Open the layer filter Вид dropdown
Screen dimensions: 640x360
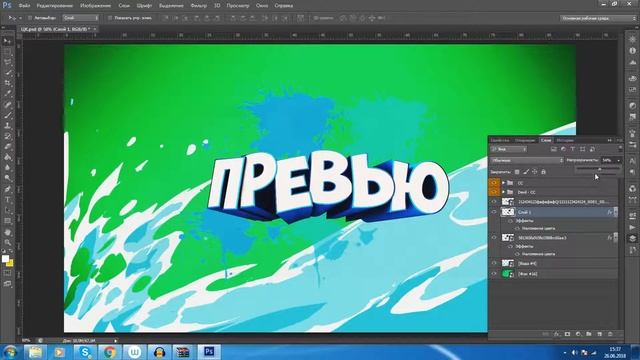509,149
